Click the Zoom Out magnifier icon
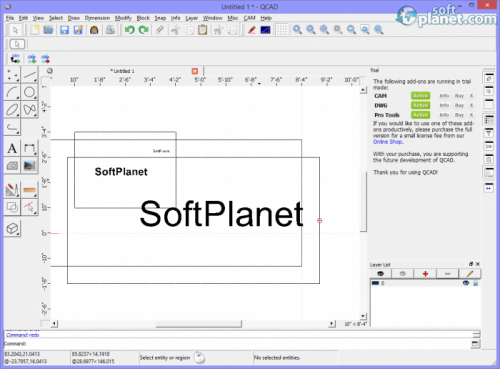500x369 pixels. coord(311,30)
